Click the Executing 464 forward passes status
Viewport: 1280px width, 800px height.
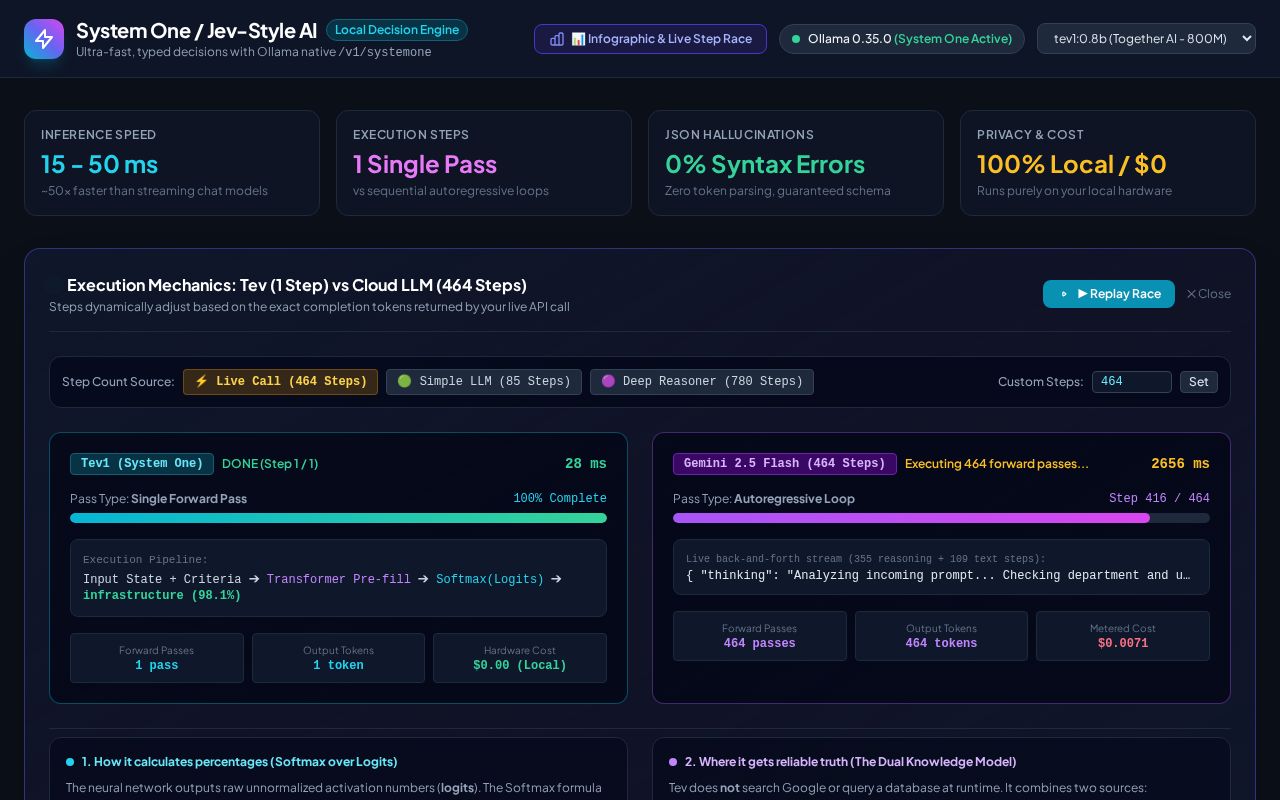[x=997, y=464]
